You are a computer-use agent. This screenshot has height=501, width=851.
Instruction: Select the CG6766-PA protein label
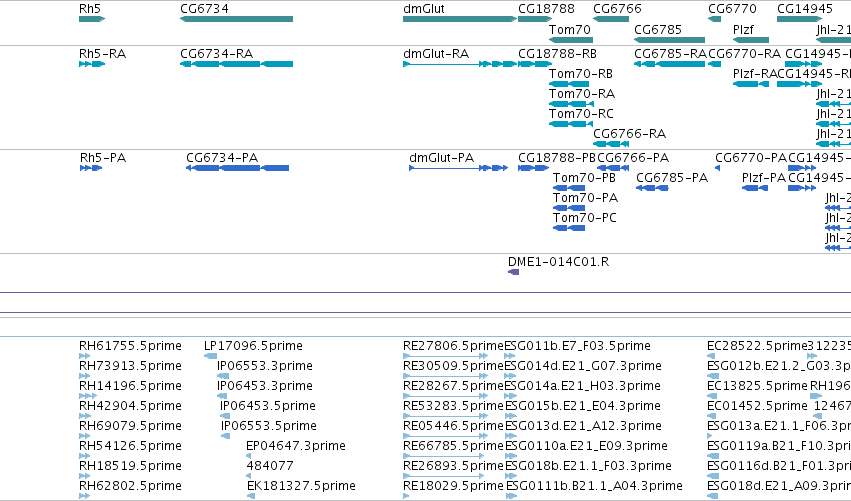coord(633,158)
